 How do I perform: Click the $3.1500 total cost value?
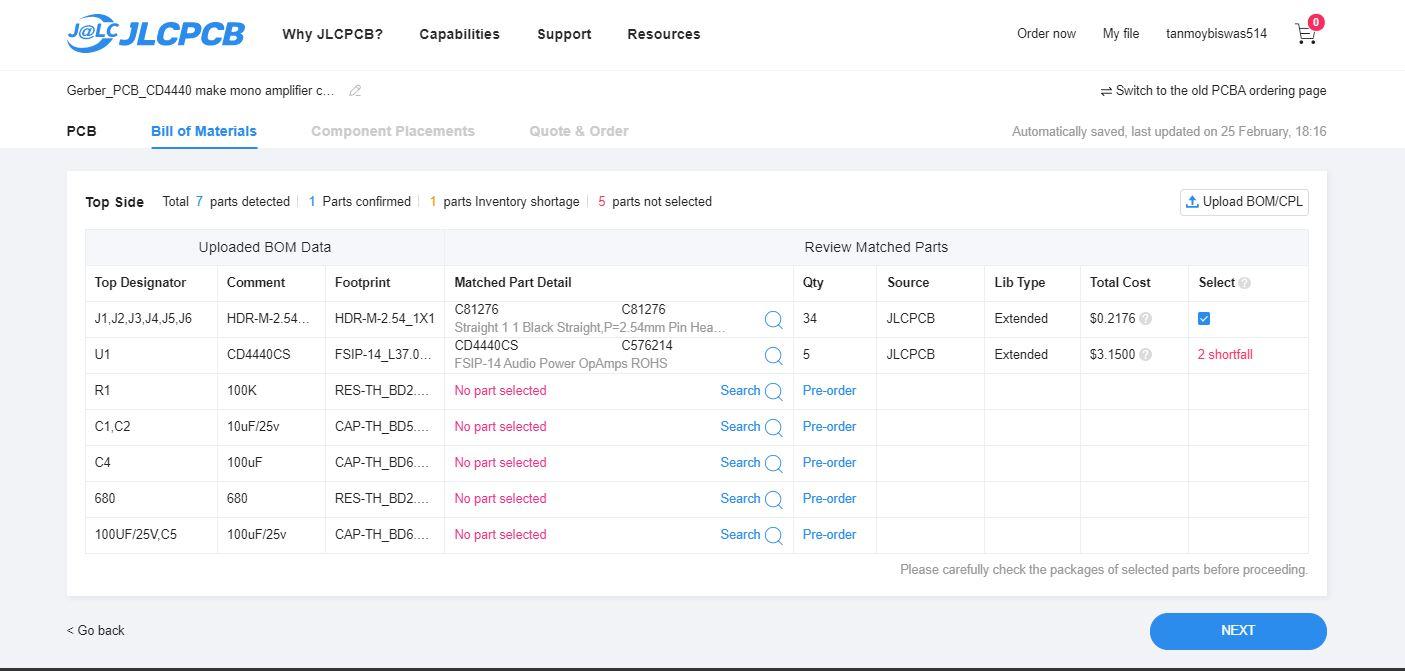(1112, 355)
